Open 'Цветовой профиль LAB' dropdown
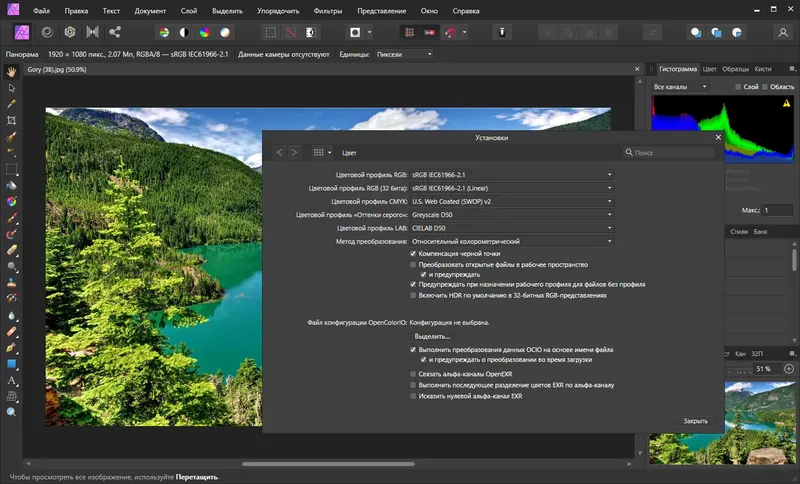Viewport: 800px width, 484px height. click(511, 228)
